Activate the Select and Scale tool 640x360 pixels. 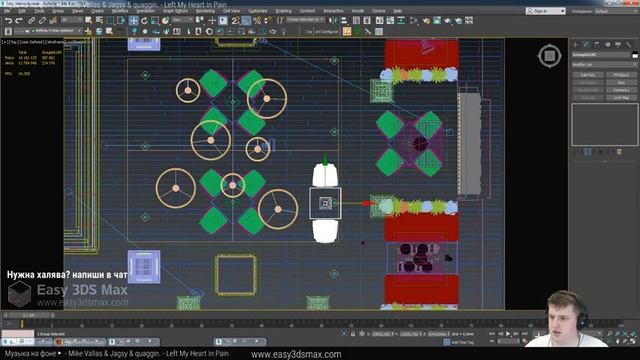tap(155, 20)
